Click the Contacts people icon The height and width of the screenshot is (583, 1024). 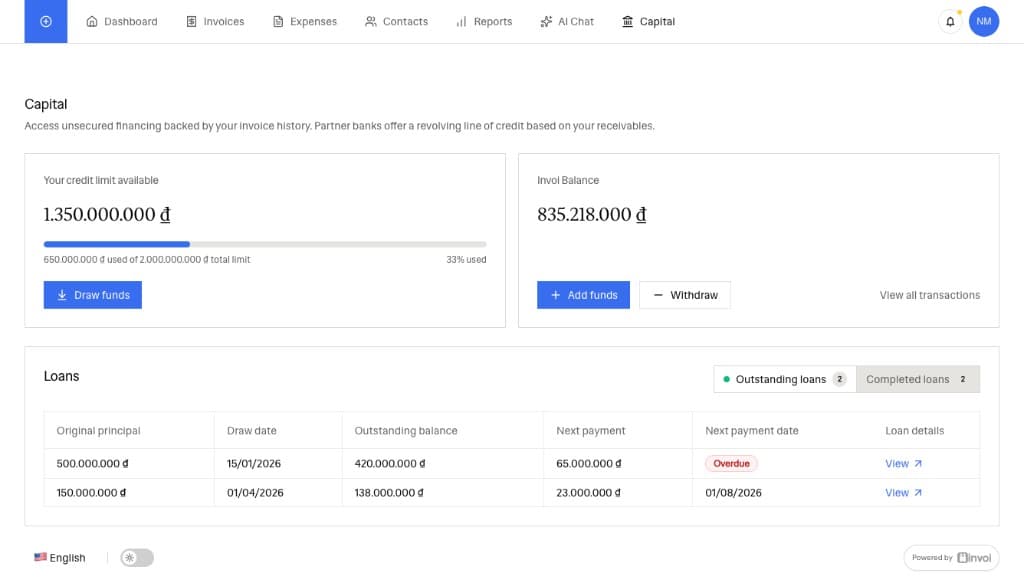[x=371, y=22]
